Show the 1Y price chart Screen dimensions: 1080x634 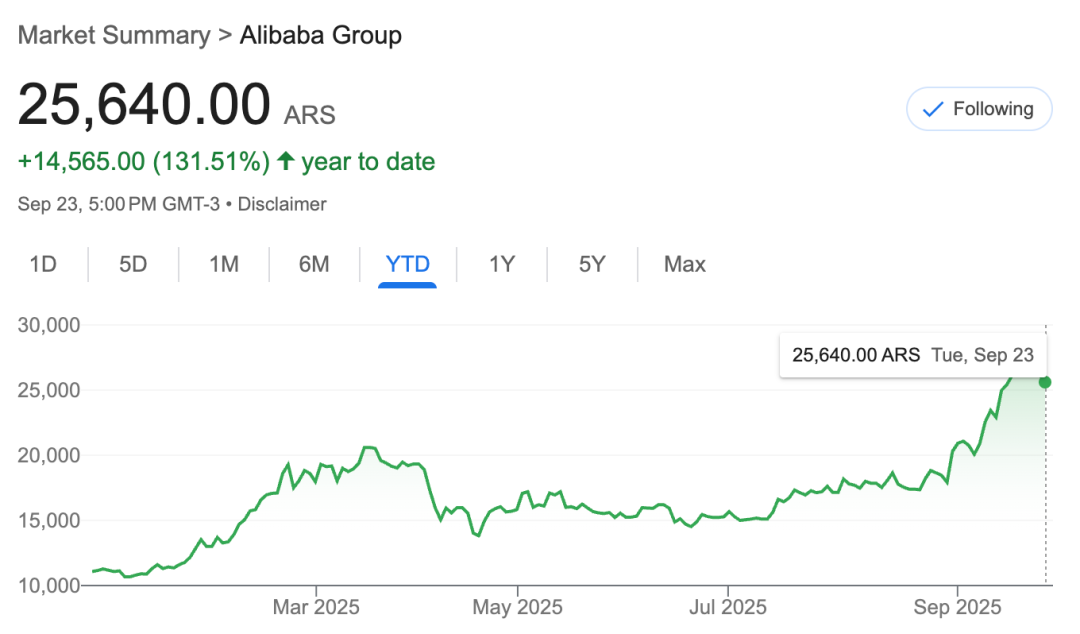click(x=502, y=264)
